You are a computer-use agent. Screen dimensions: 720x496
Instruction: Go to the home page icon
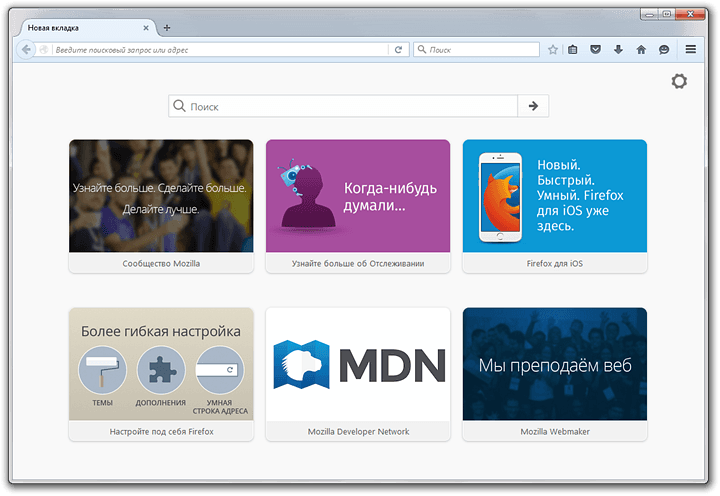(641, 50)
